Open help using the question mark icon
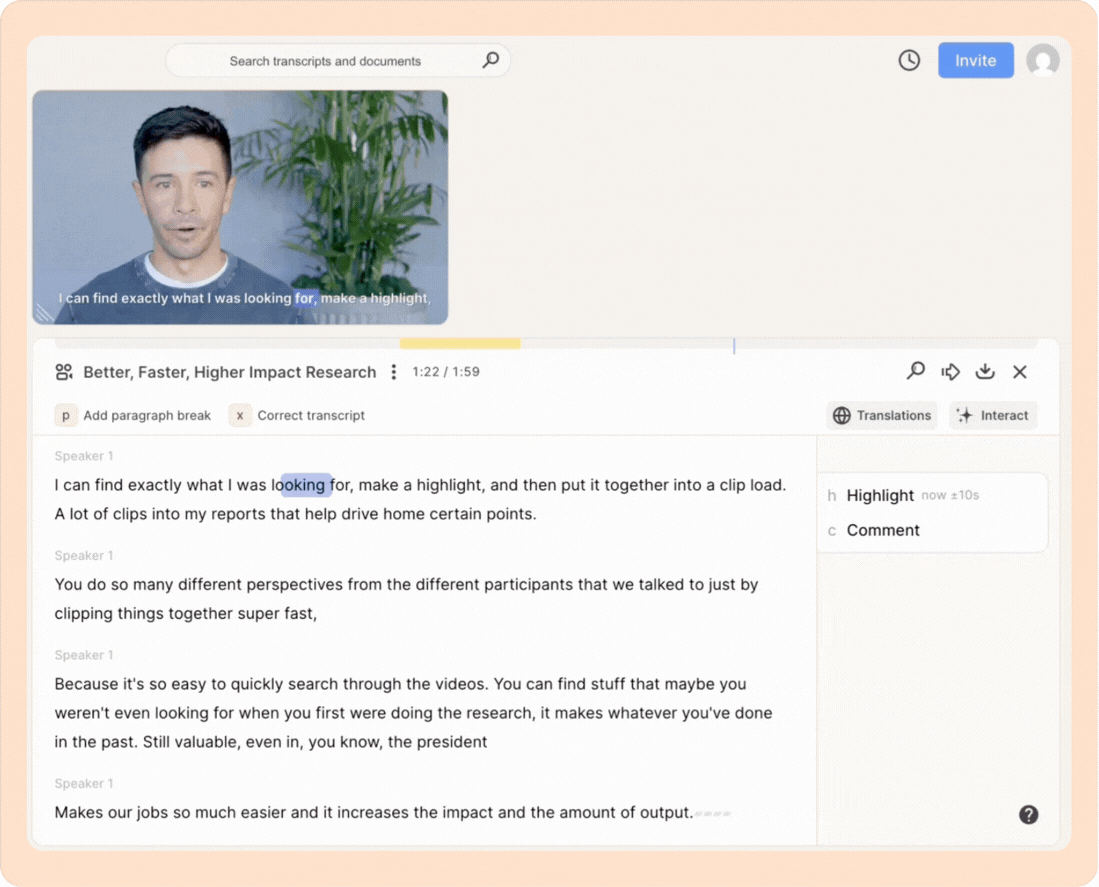 click(x=1028, y=815)
